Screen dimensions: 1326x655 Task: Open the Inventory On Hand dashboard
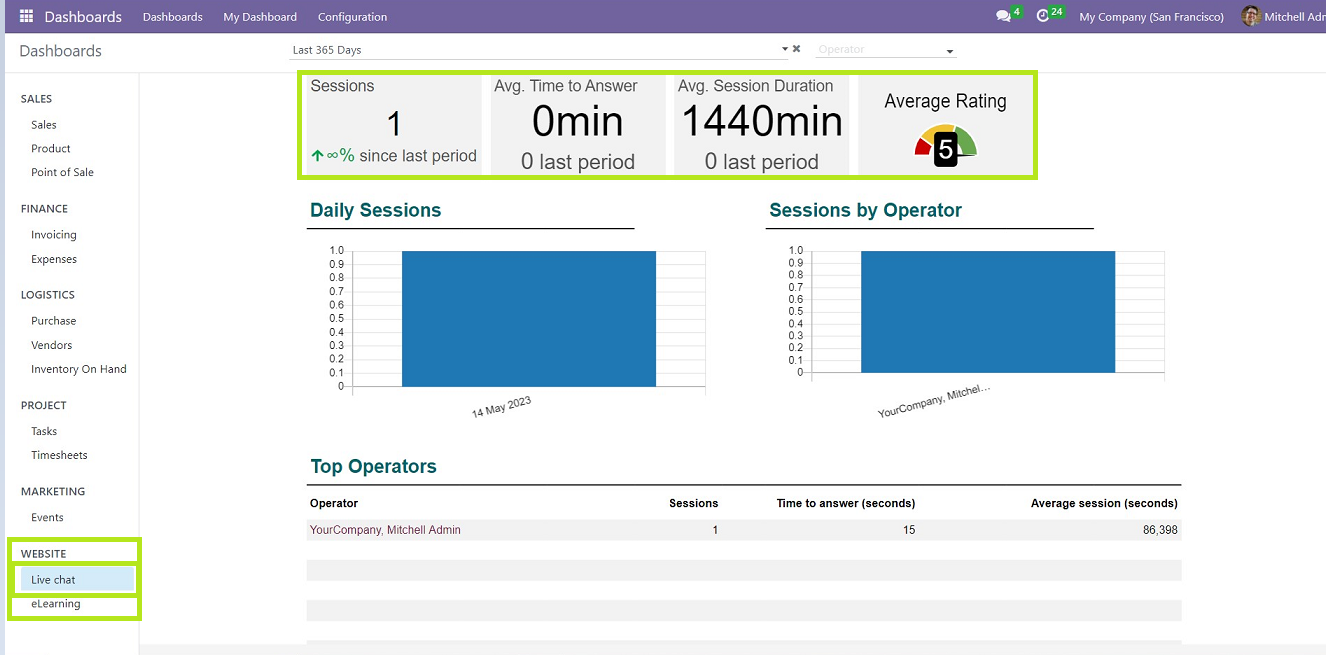pyautogui.click(x=79, y=369)
